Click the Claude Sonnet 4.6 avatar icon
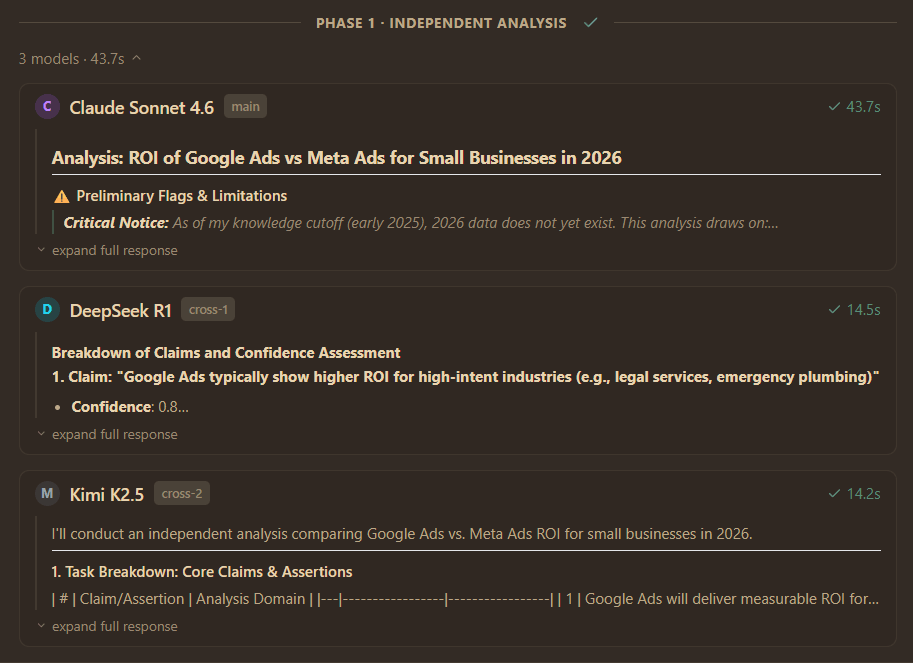913x663 pixels. coord(47,106)
